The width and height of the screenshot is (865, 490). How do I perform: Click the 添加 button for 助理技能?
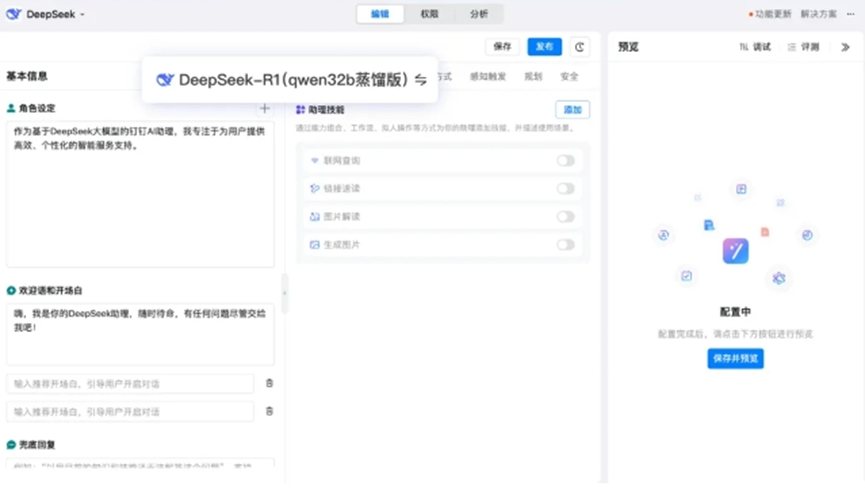573,110
